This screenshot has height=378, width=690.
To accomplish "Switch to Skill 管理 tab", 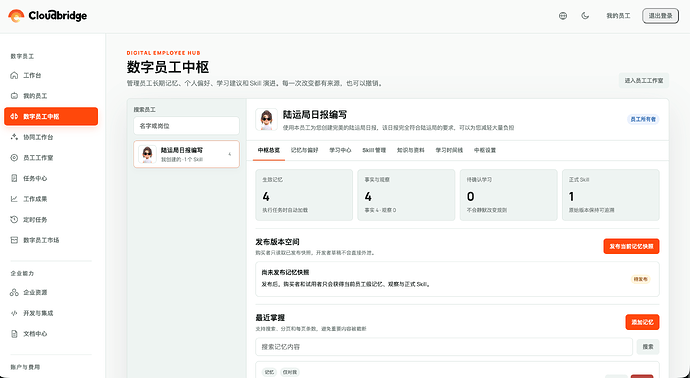I will click(x=374, y=150).
